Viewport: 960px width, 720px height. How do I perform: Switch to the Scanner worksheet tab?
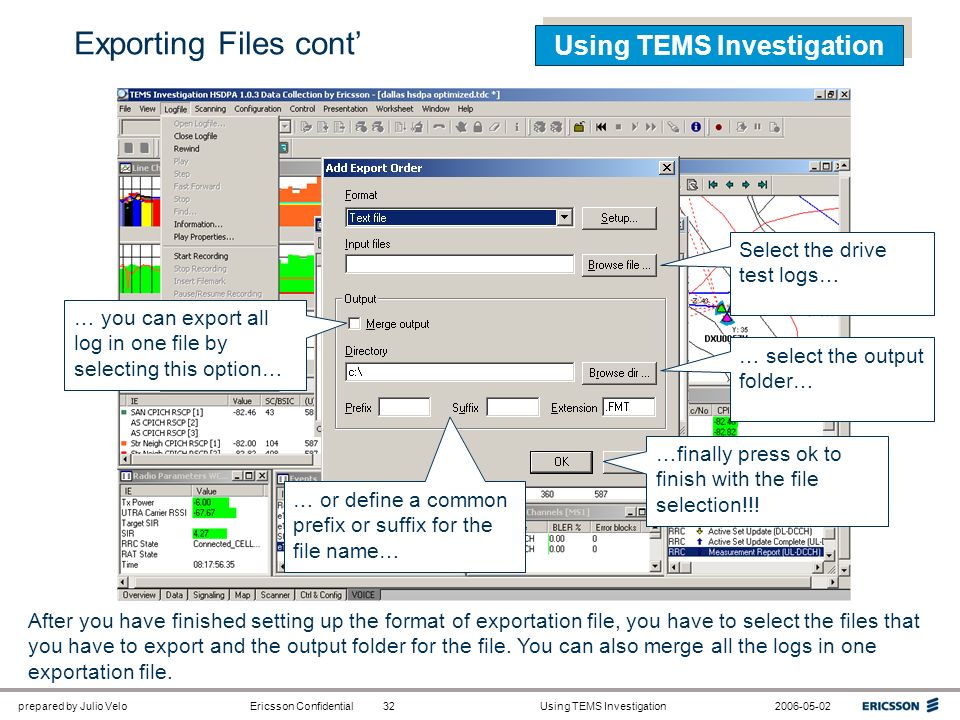pyautogui.click(x=275, y=594)
